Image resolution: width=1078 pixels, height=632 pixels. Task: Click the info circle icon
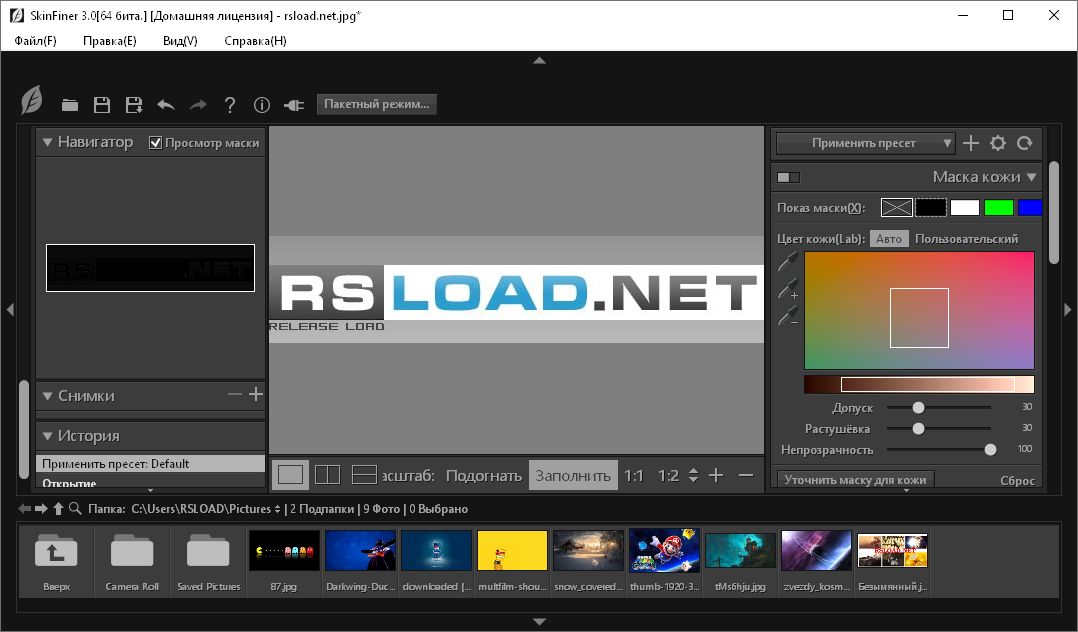[x=262, y=105]
